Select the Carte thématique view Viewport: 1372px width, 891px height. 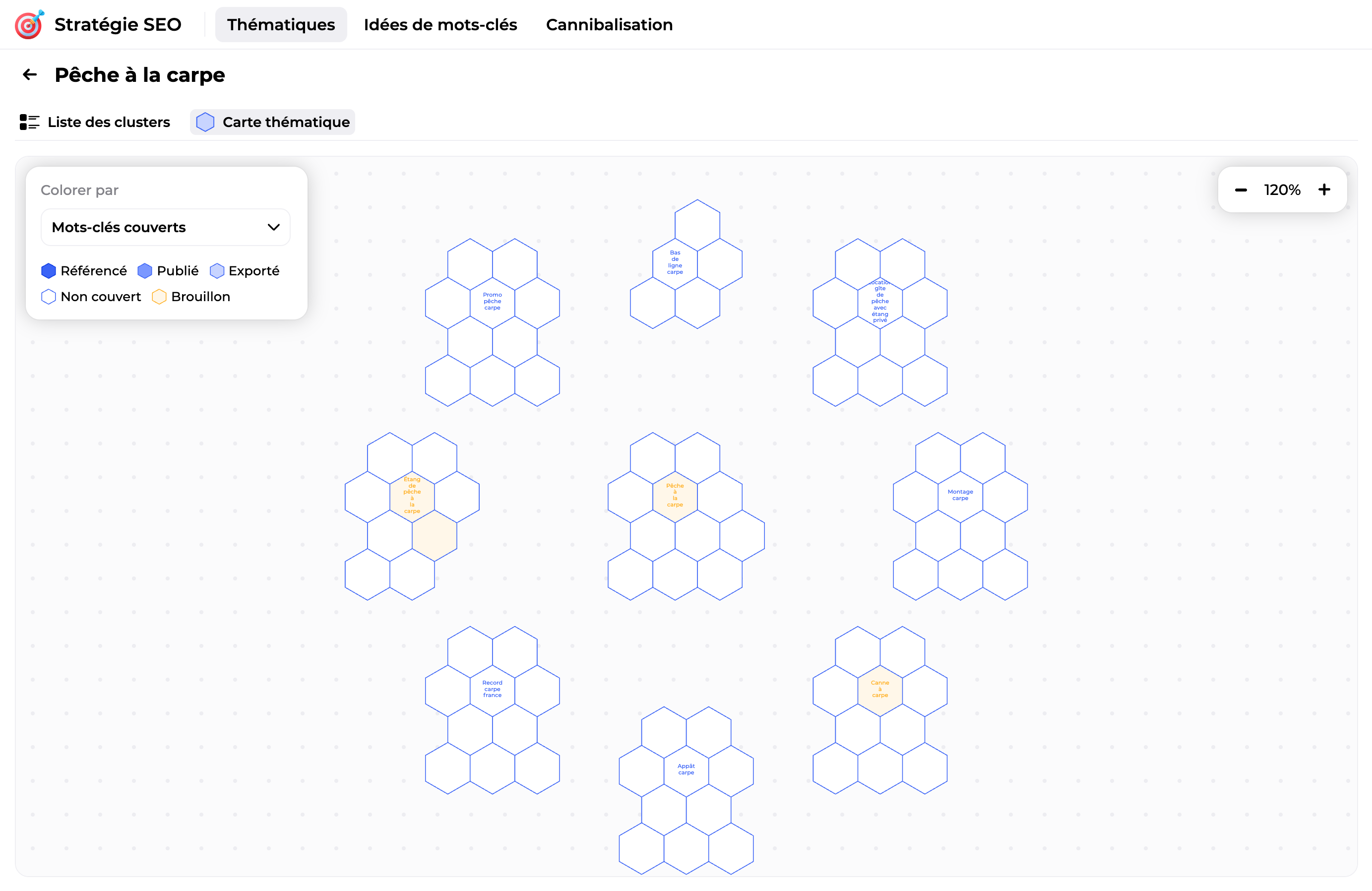pyautogui.click(x=273, y=122)
